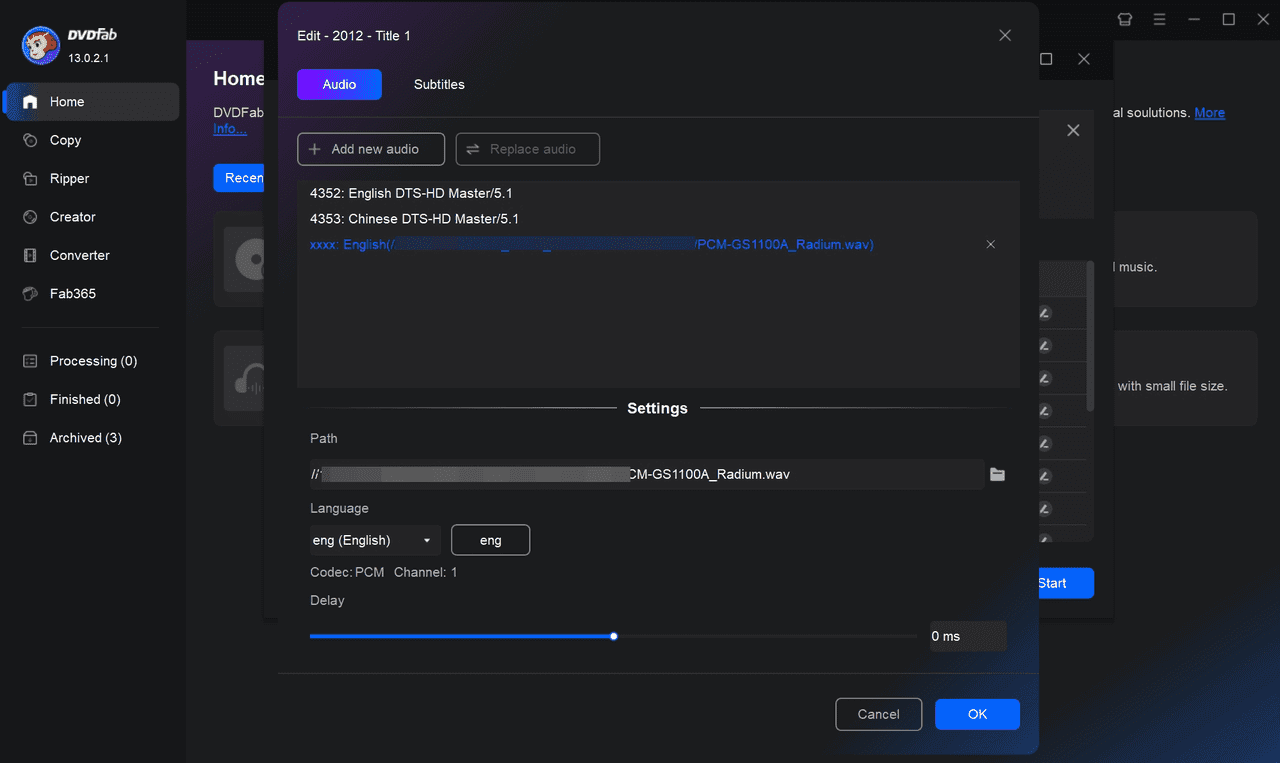Select track 4352 English DTS-HD Master
The width and height of the screenshot is (1280, 763).
tap(658, 193)
